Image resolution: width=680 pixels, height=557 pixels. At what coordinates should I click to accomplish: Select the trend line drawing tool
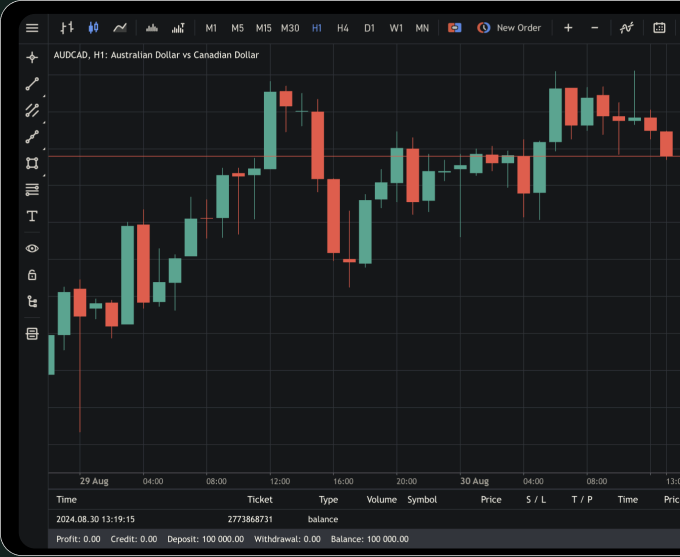coord(32,84)
